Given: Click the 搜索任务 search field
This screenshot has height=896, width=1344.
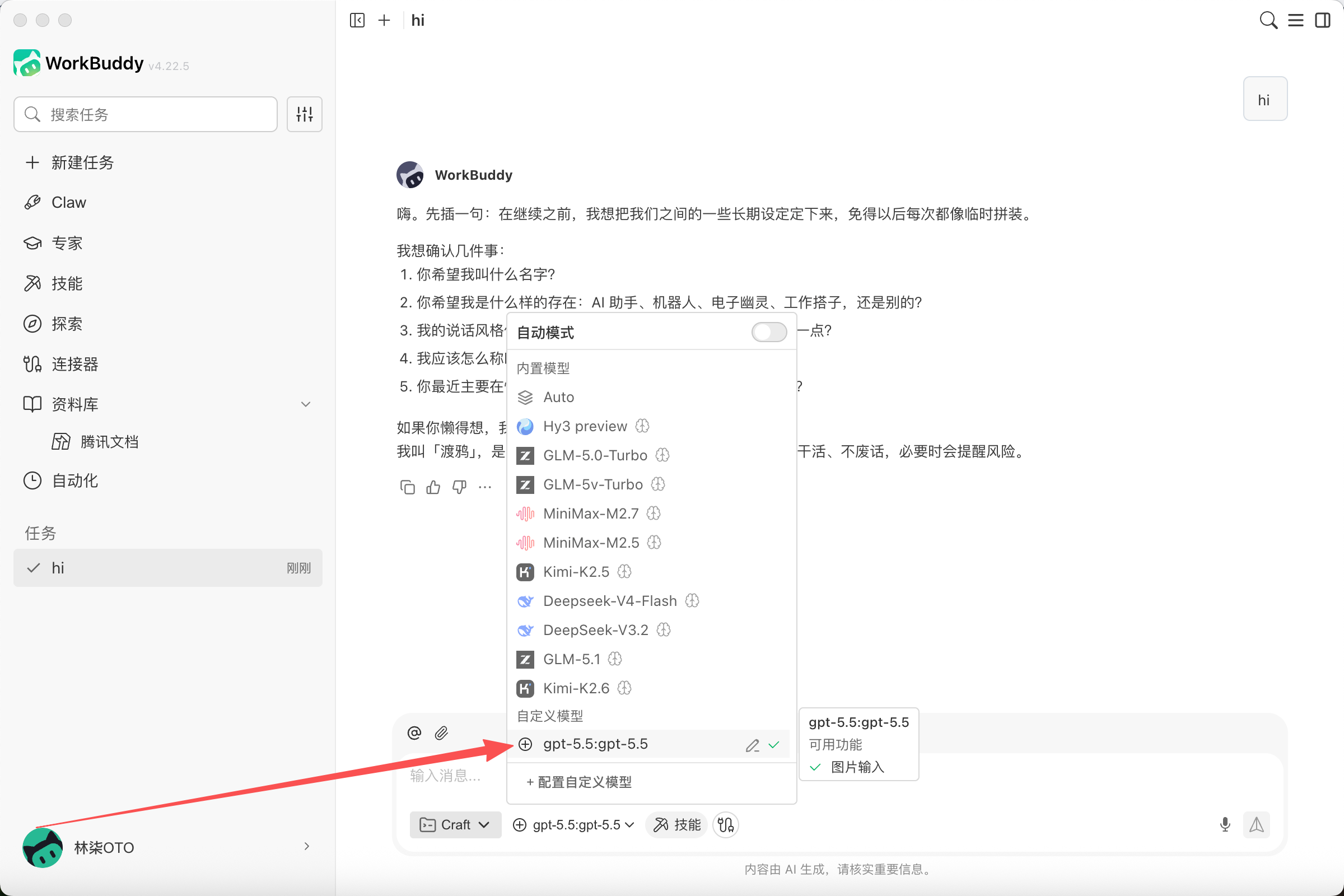Looking at the screenshot, I should click(x=145, y=114).
